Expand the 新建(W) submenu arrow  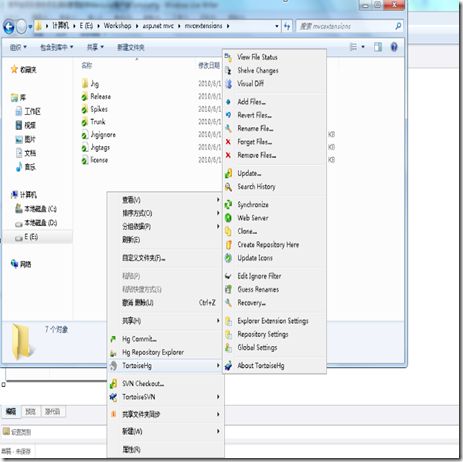tap(218, 431)
